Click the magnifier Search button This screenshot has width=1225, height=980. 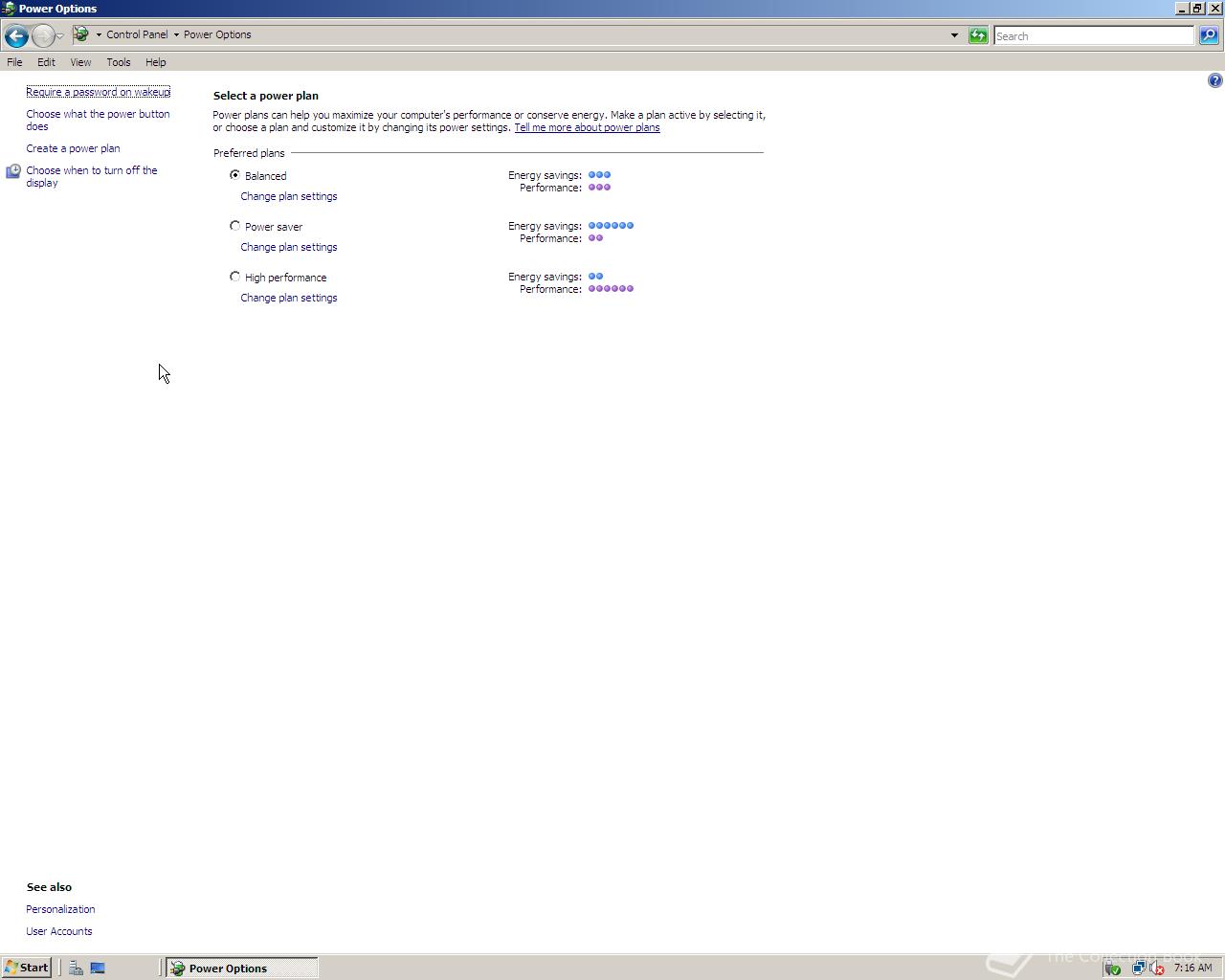1209,35
